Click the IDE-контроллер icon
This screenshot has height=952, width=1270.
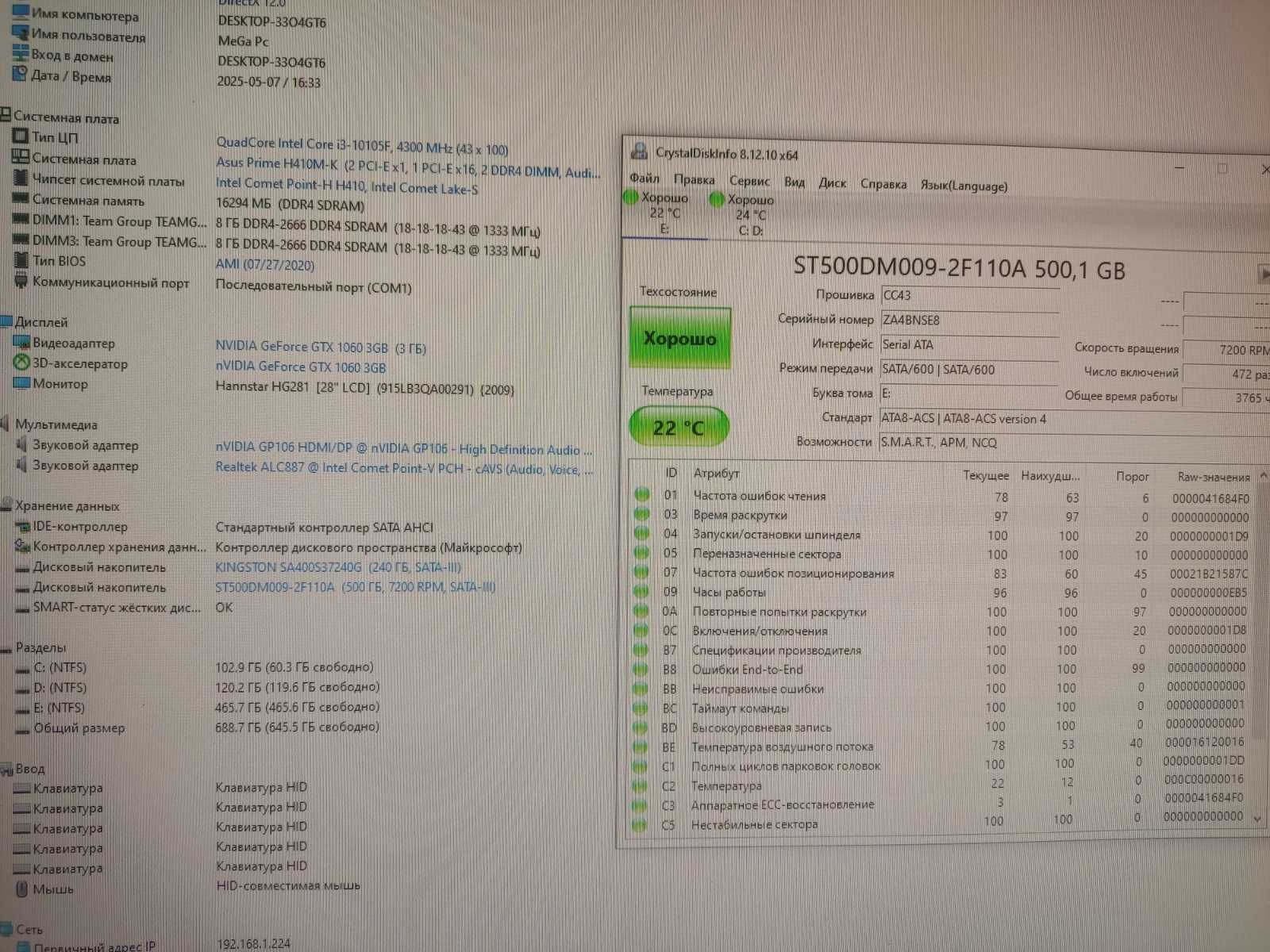click(23, 525)
